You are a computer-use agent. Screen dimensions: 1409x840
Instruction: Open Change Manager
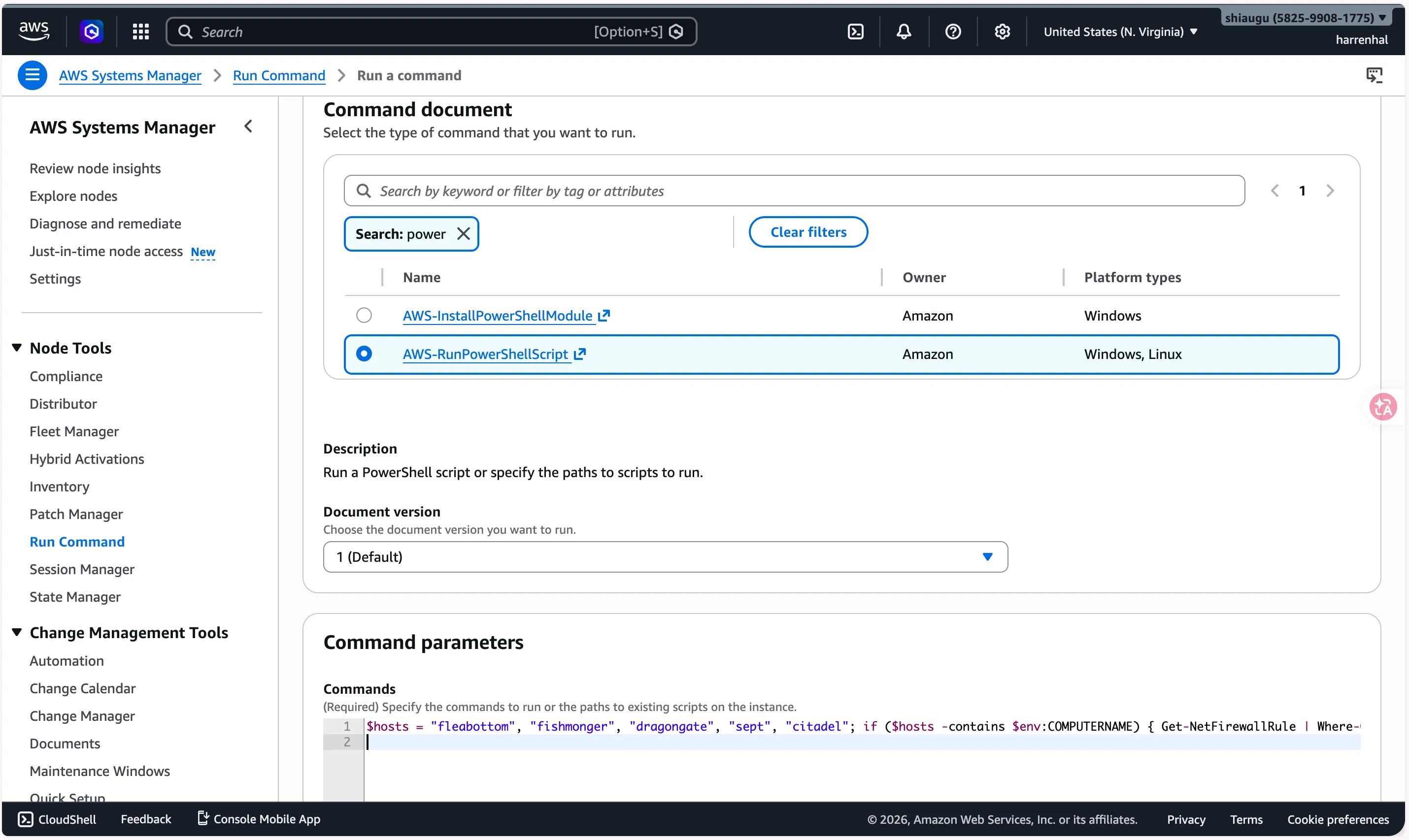coord(82,716)
